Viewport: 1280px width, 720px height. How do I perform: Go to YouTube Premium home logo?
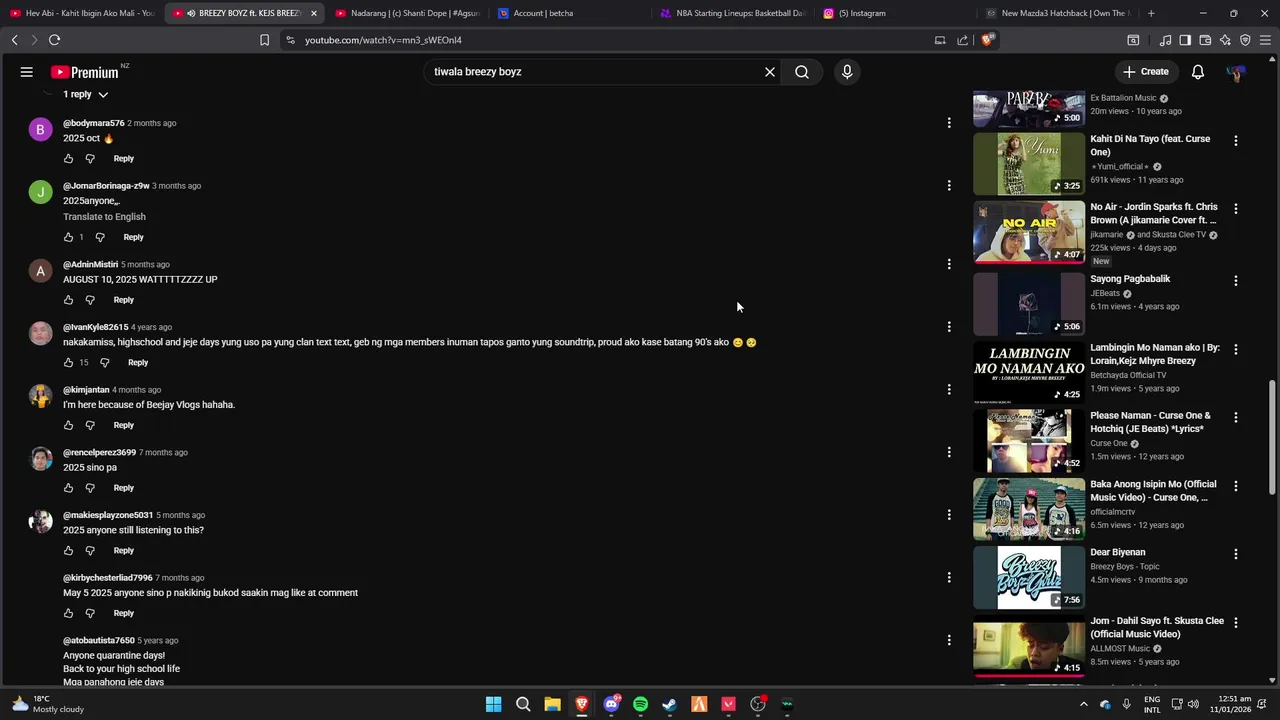coord(87,72)
